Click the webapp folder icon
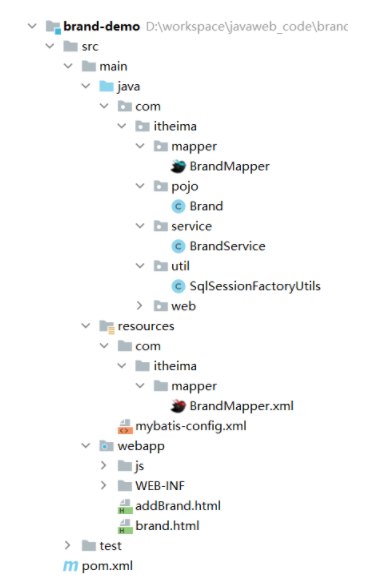The height and width of the screenshot is (583, 366). coord(107,446)
